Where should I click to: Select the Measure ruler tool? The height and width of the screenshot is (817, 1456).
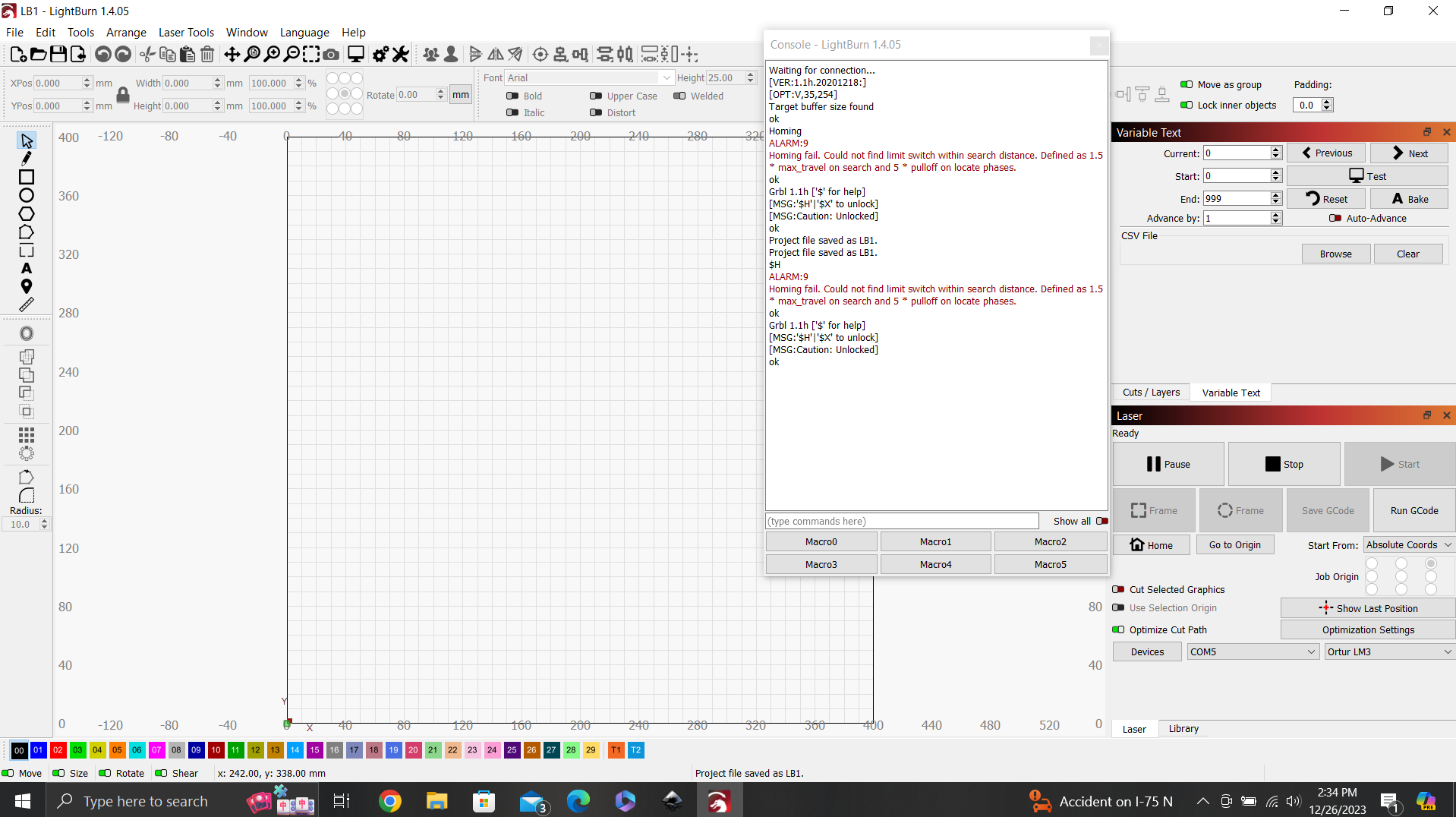coord(27,304)
